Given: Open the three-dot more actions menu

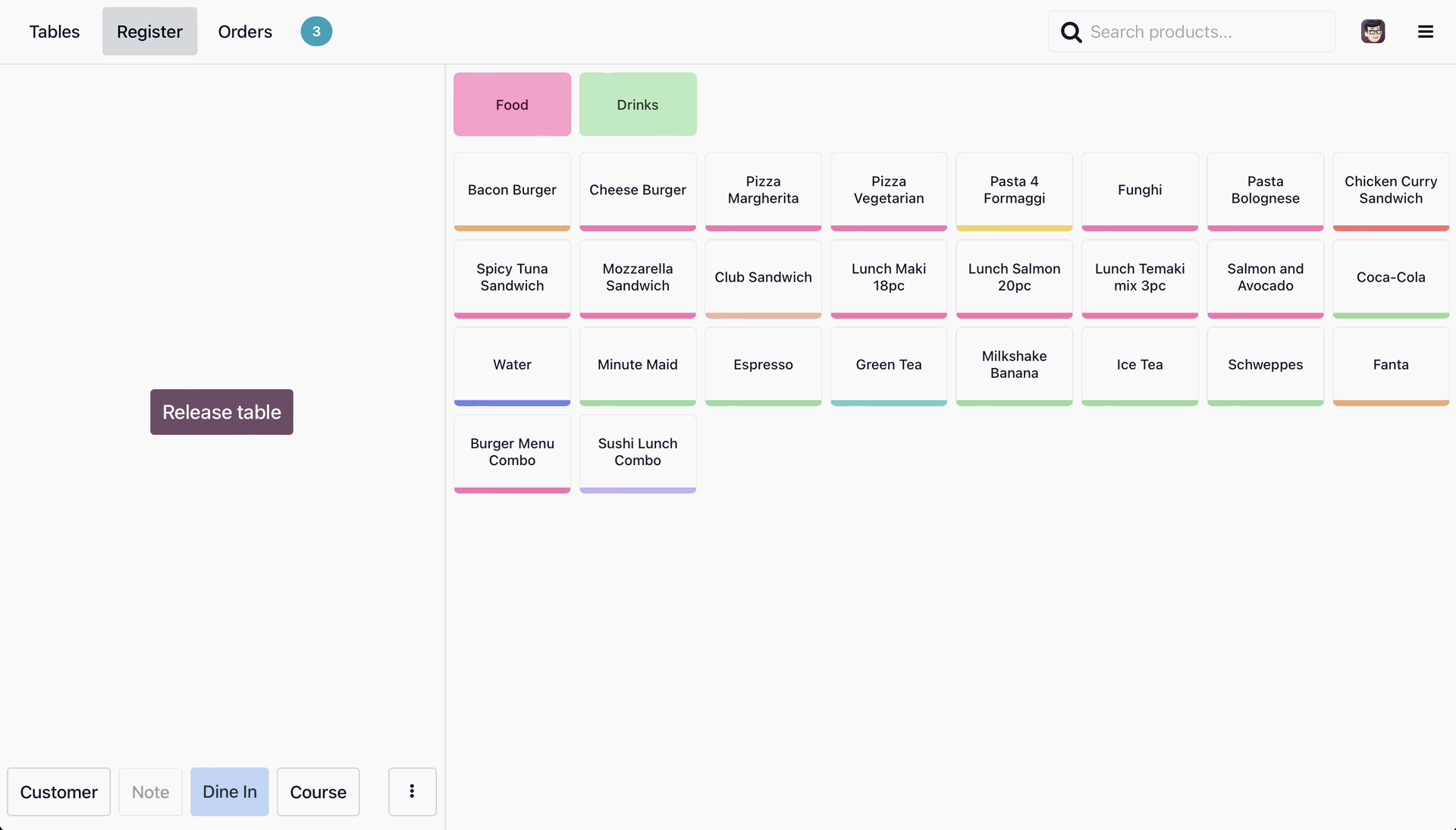Looking at the screenshot, I should tap(412, 791).
